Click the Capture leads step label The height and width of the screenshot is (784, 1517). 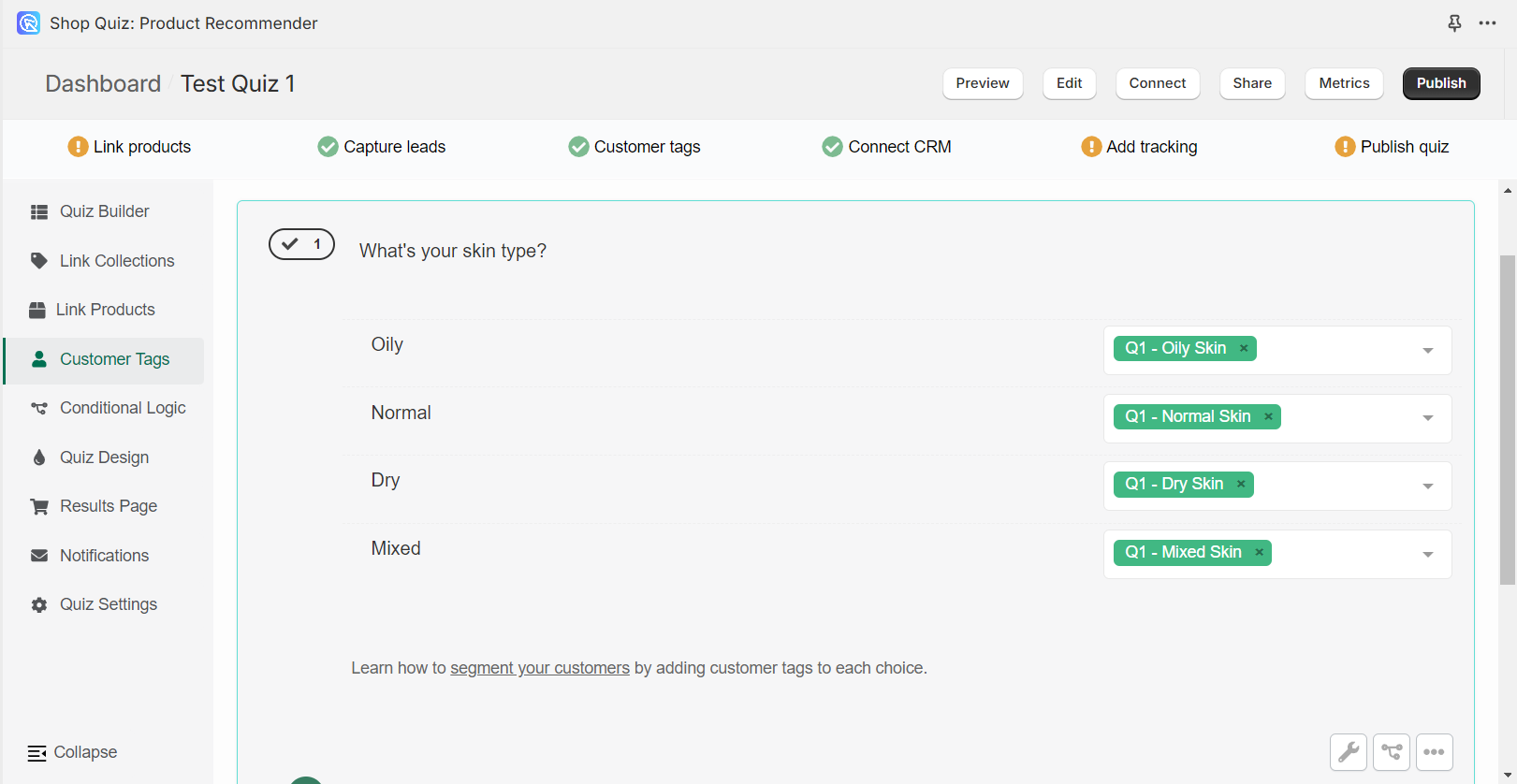coord(395,147)
